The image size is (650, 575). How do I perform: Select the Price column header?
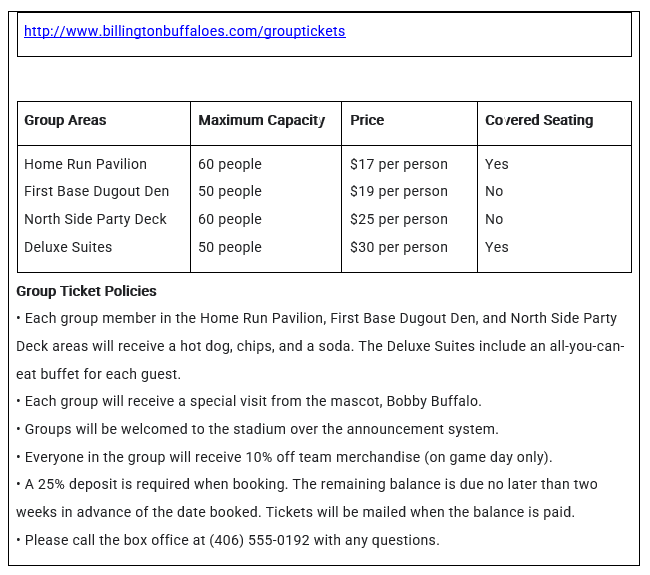[367, 120]
